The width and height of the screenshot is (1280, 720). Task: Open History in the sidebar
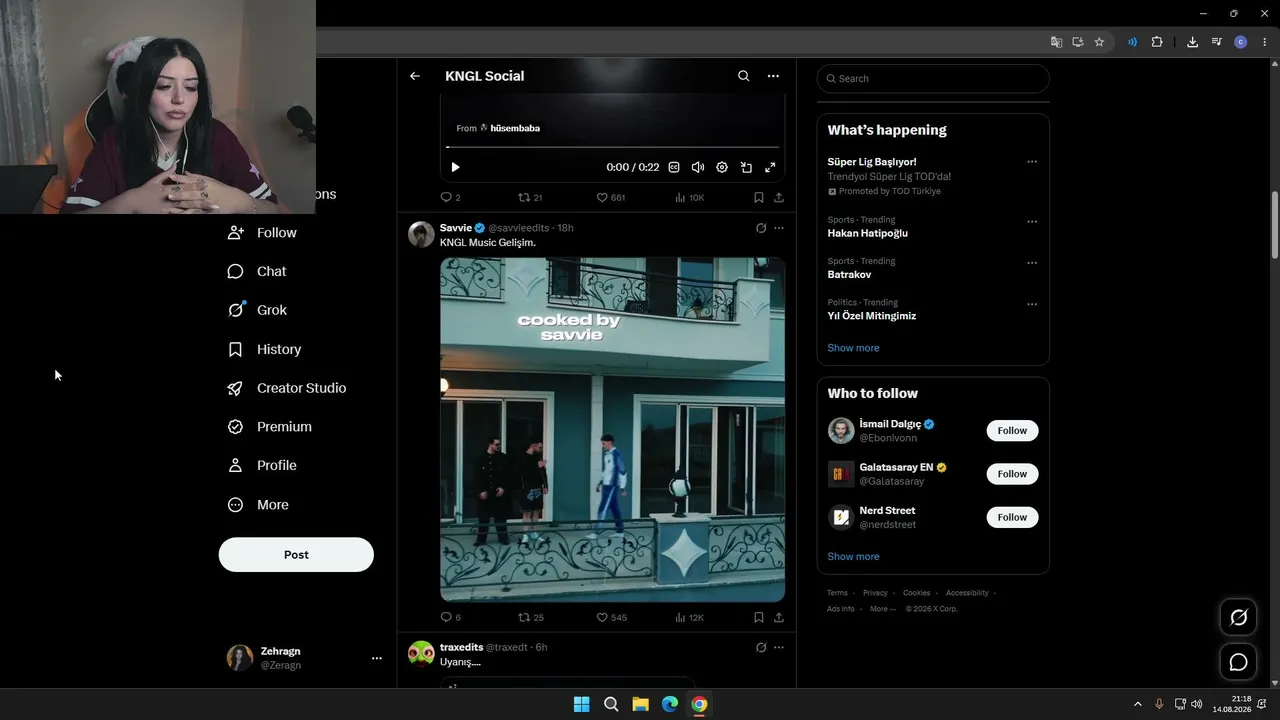click(x=265, y=349)
